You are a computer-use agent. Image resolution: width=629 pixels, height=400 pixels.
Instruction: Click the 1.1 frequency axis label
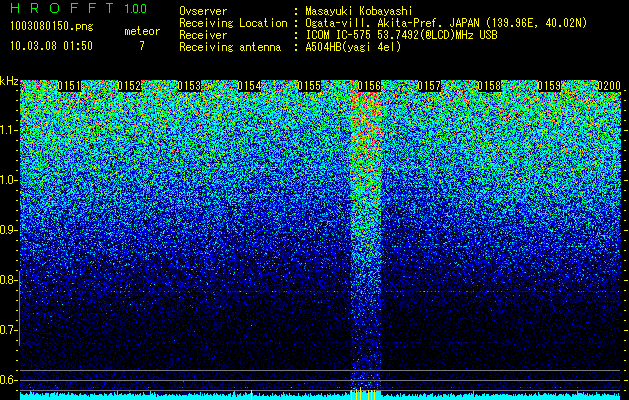(9, 130)
